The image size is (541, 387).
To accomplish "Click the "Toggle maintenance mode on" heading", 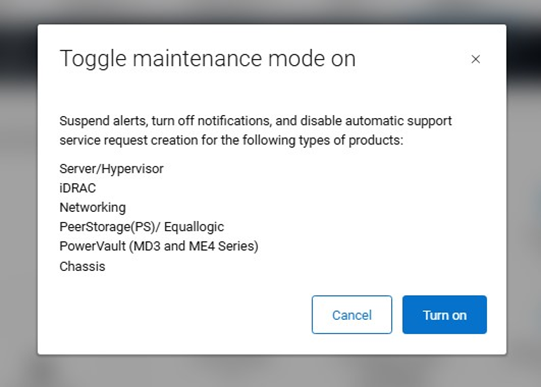I will (x=208, y=59).
